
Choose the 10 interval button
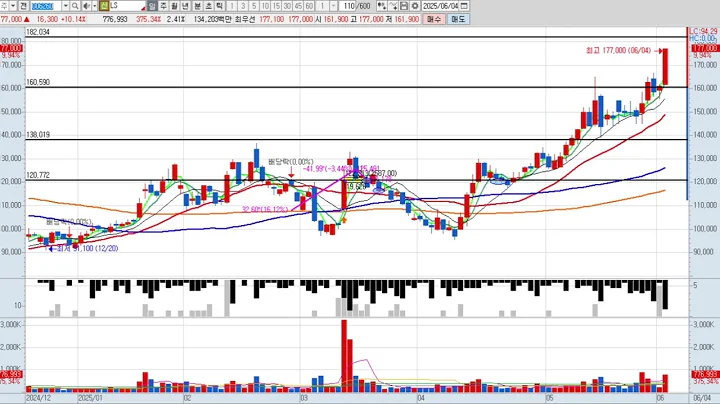tap(265, 6)
